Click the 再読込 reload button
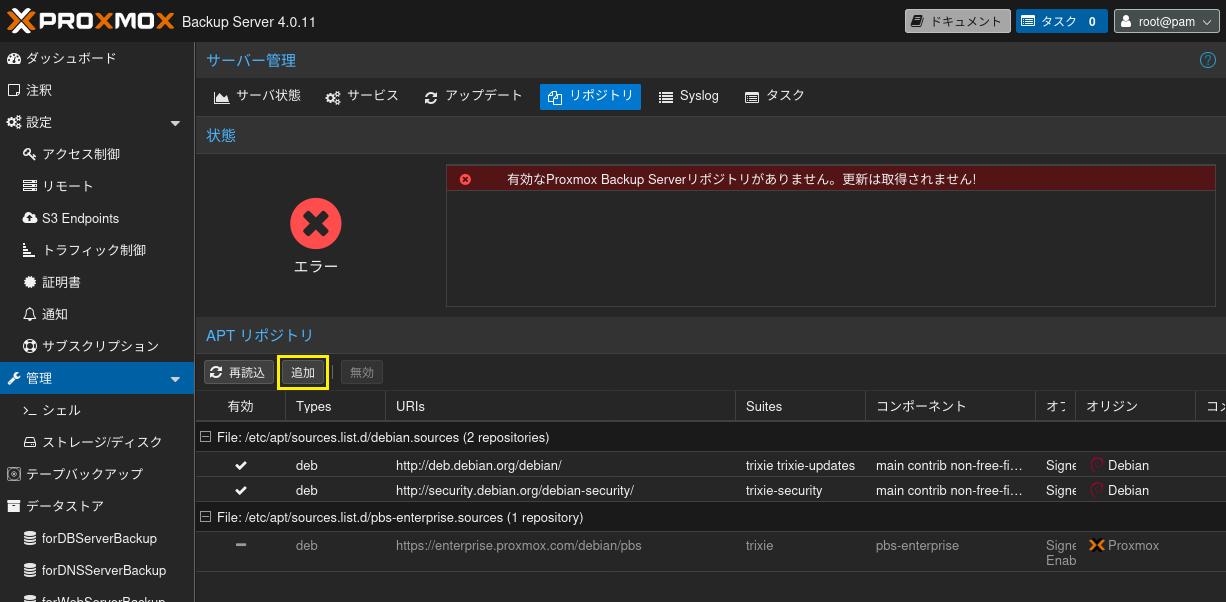 [x=238, y=372]
